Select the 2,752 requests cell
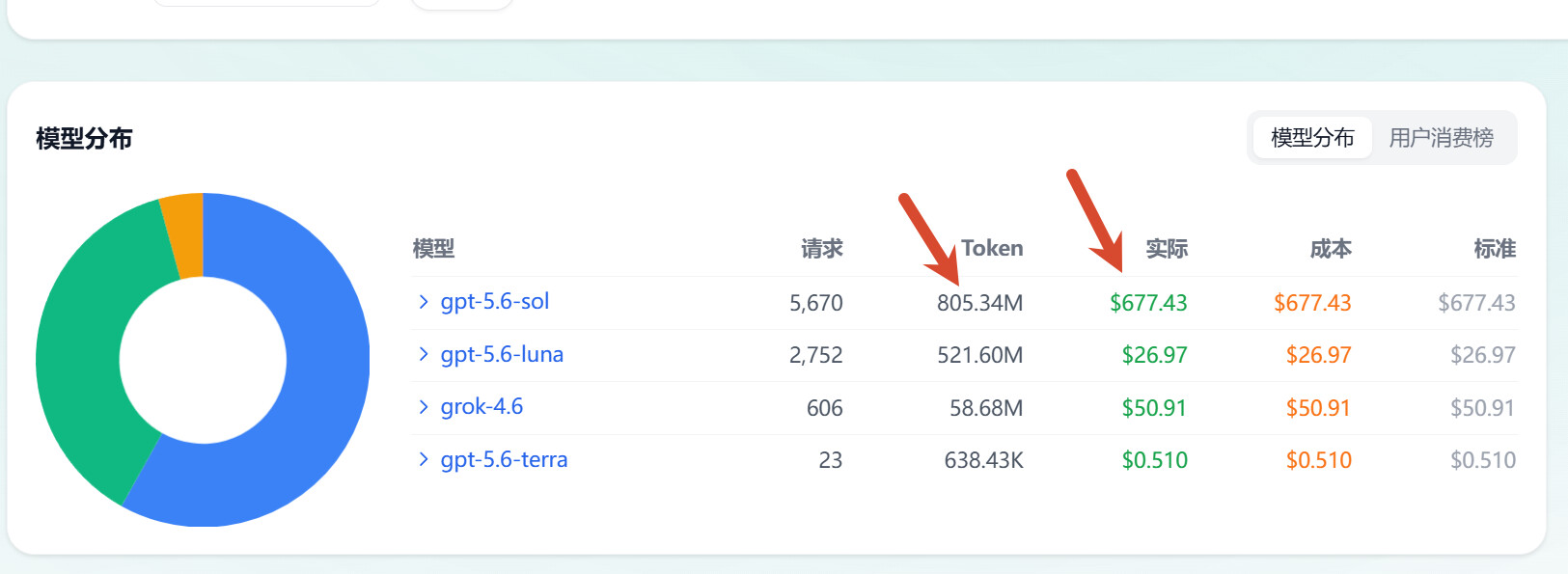Image resolution: width=1568 pixels, height=574 pixels. point(816,355)
